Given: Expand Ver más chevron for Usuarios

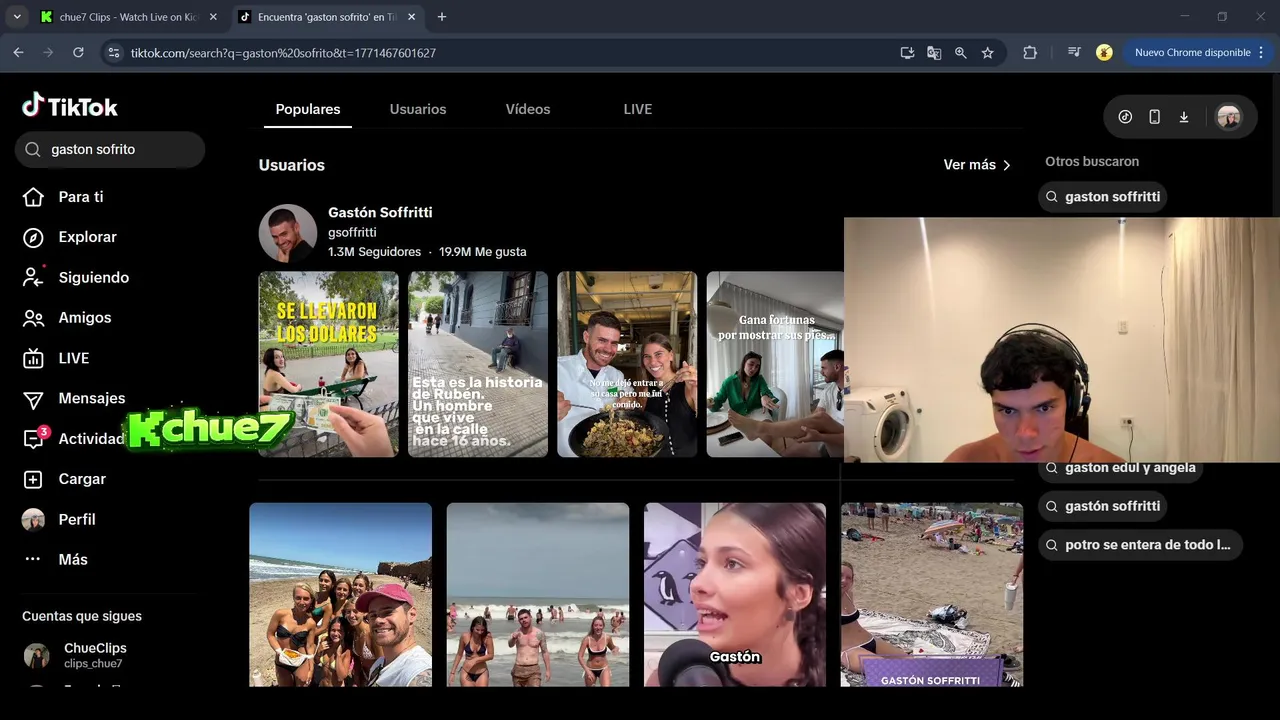Looking at the screenshot, I should (x=1007, y=165).
